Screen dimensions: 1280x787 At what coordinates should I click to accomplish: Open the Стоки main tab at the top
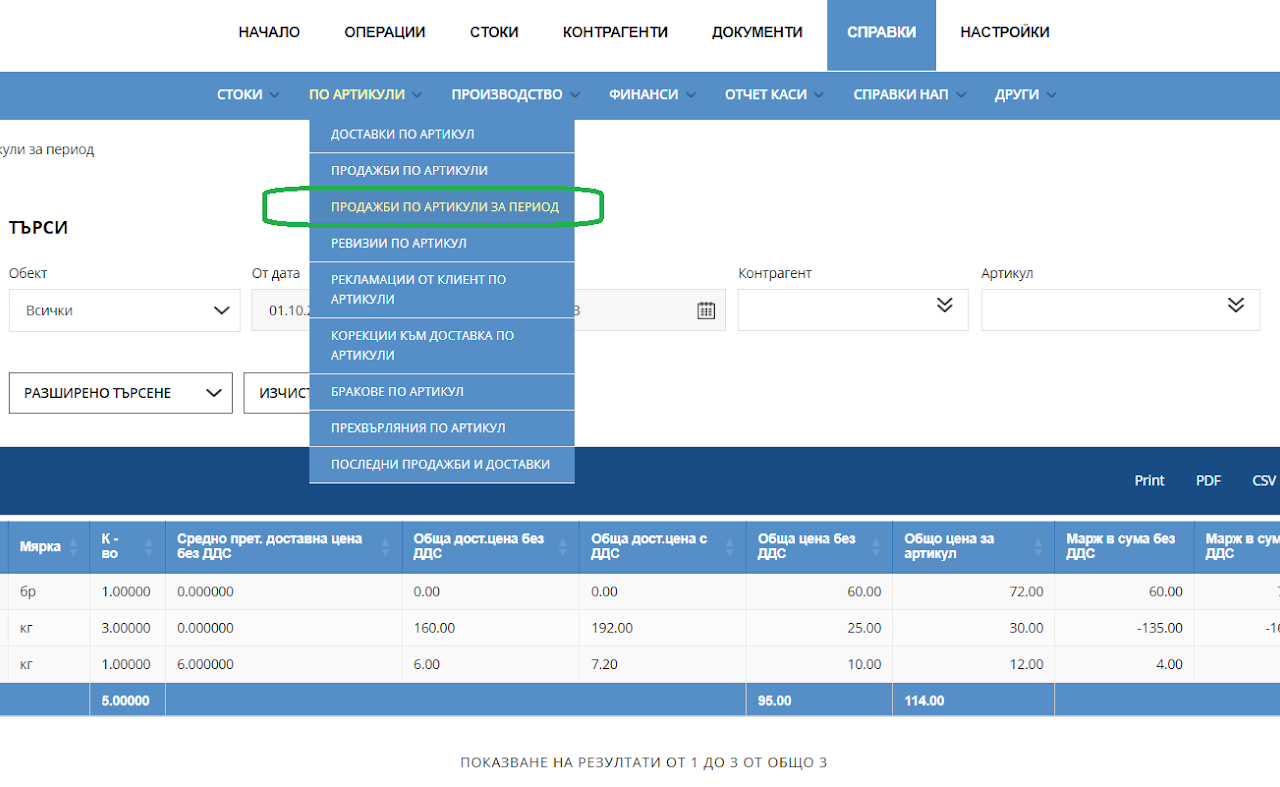[494, 32]
